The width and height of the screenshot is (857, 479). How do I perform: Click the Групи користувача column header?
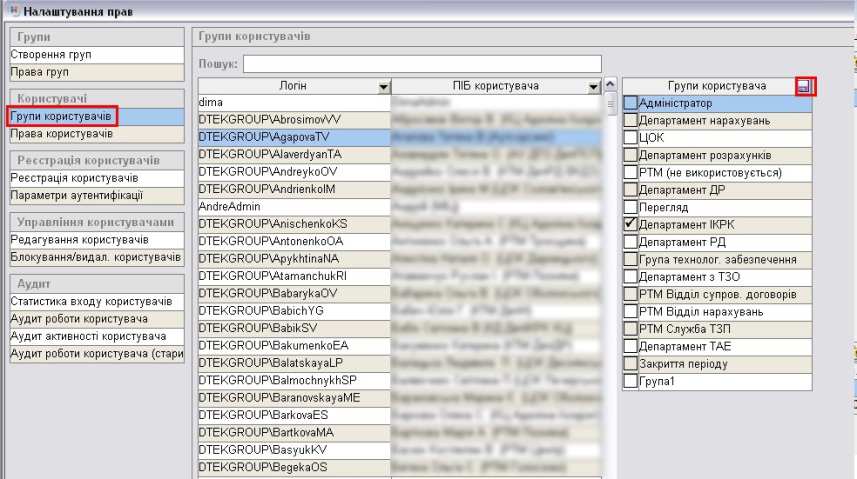coord(716,87)
